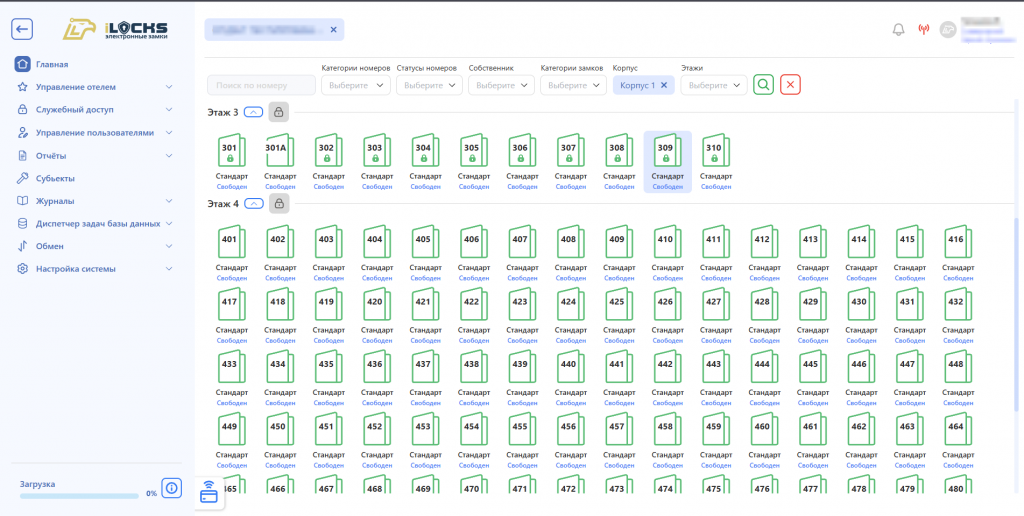Click the lock icon next to Этаж 3
The image size is (1024, 516).
pos(279,112)
